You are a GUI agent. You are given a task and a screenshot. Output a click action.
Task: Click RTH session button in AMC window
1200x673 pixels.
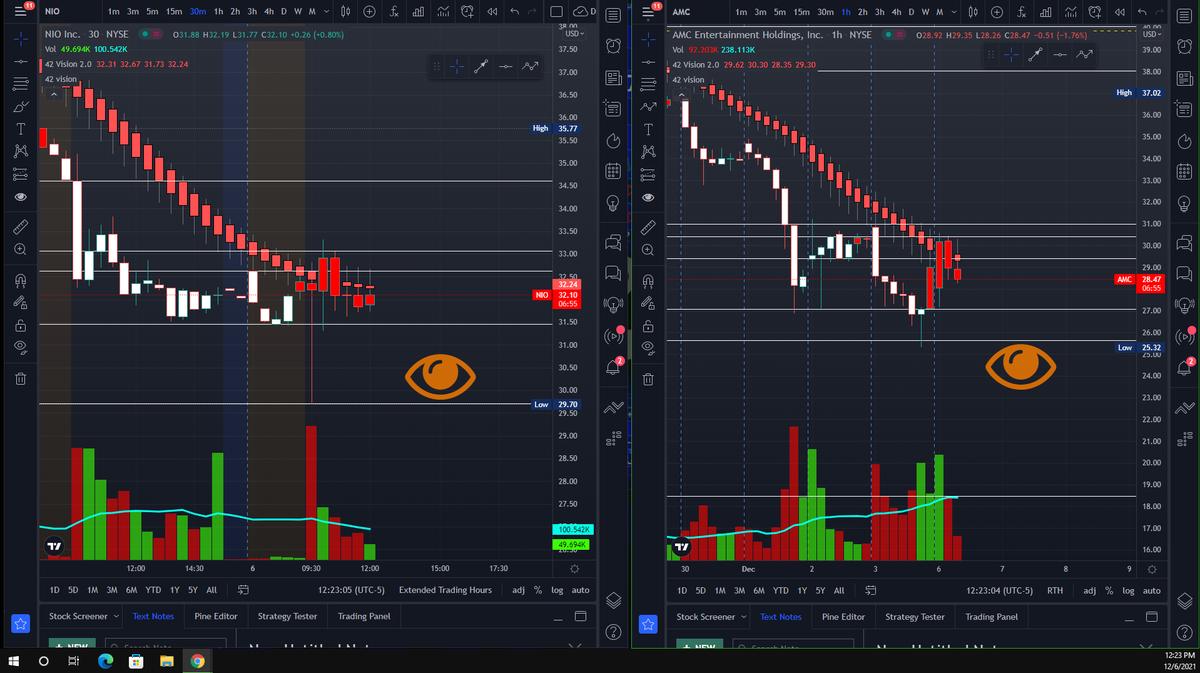[1054, 590]
